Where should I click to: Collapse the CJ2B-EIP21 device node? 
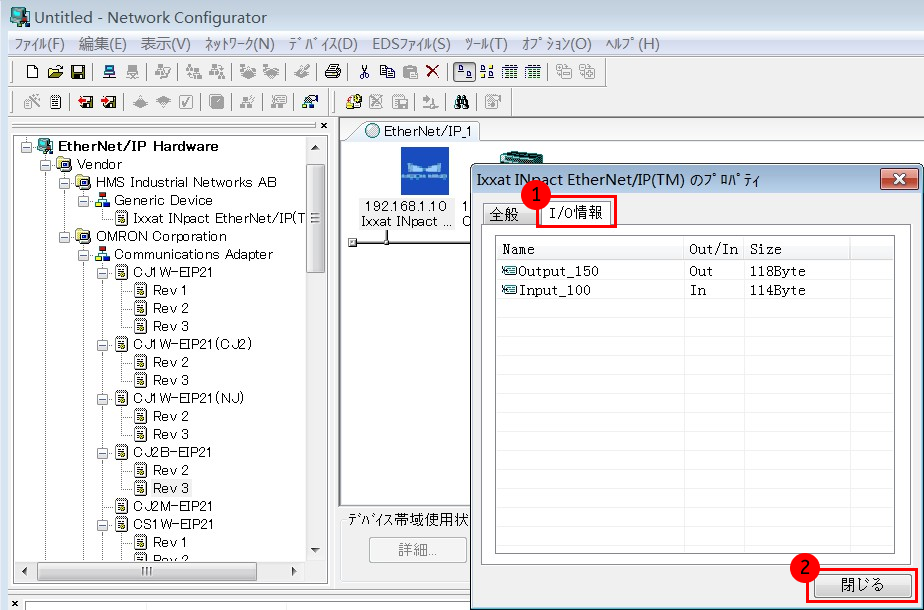[102, 453]
